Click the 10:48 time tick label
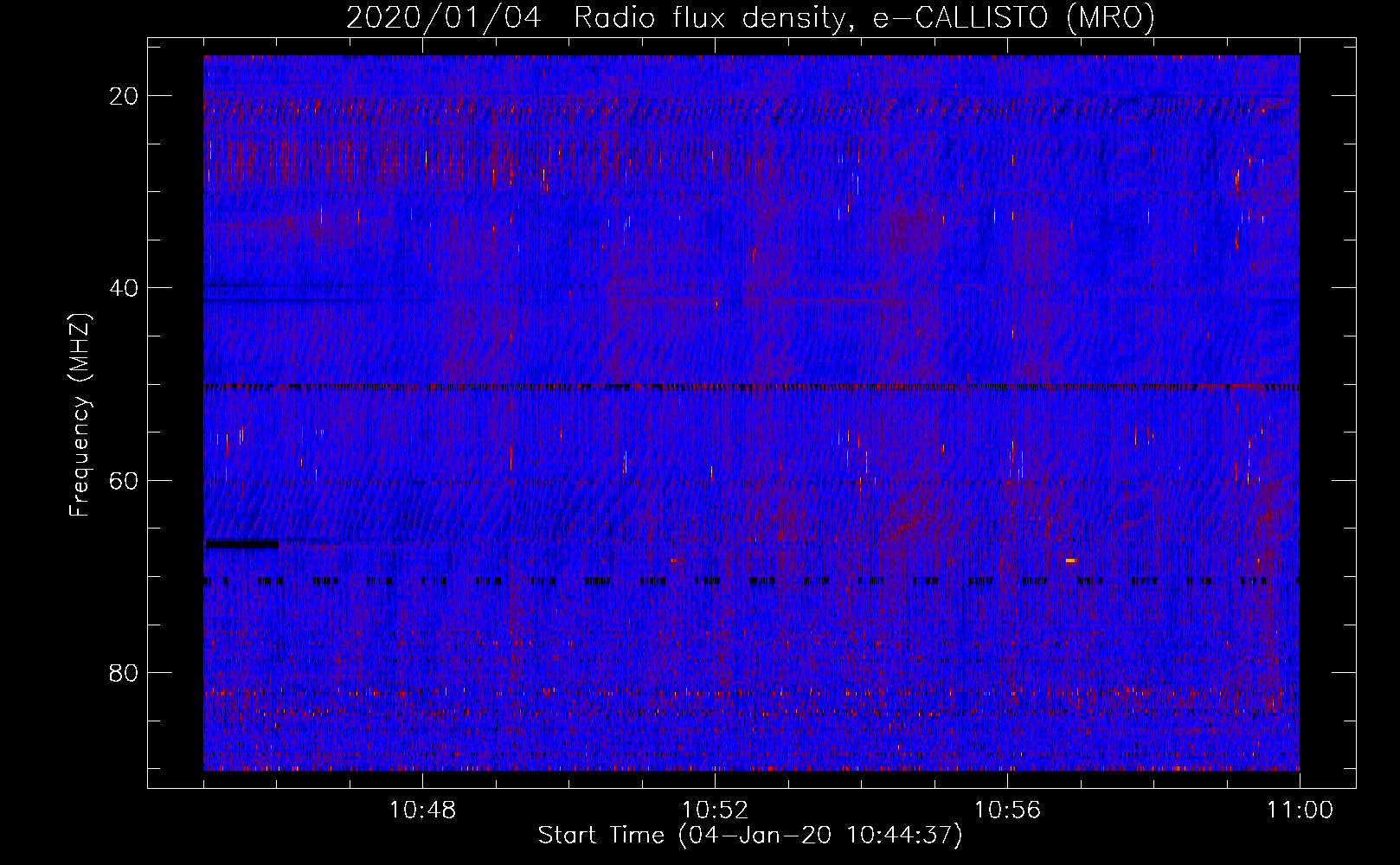The height and width of the screenshot is (865, 1400). (x=422, y=811)
